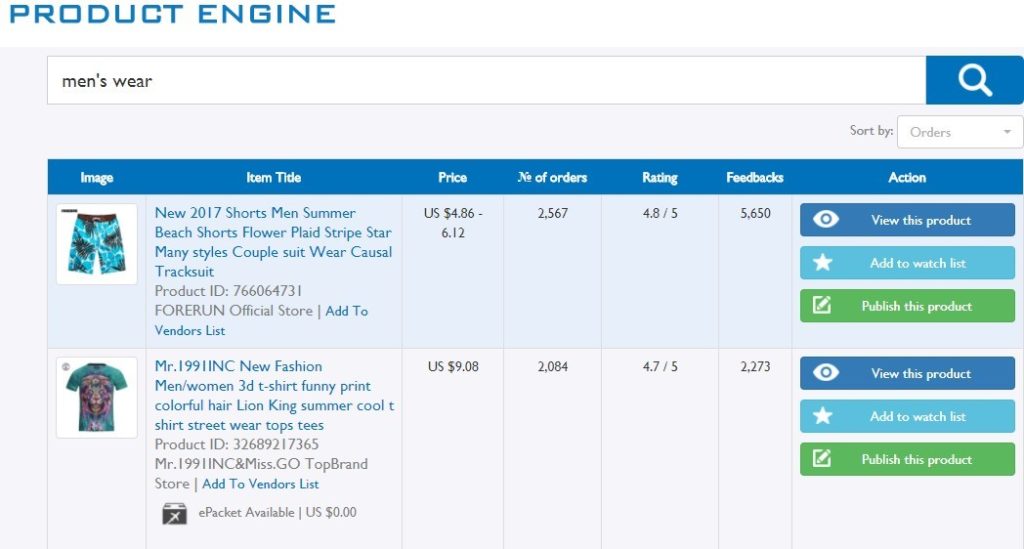Sort by the Price column header

click(452, 177)
